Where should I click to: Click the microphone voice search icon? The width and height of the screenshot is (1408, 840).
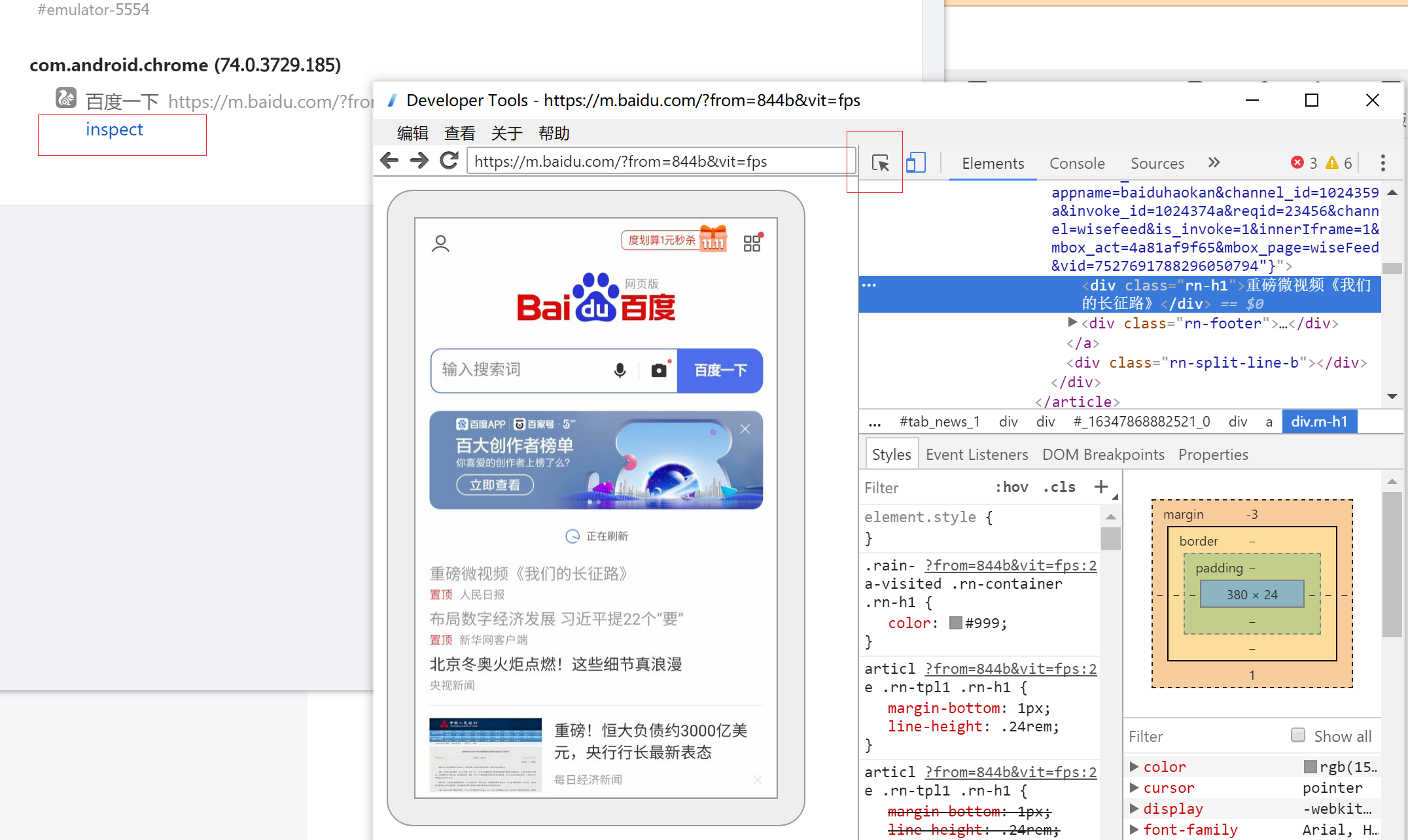pyautogui.click(x=620, y=370)
